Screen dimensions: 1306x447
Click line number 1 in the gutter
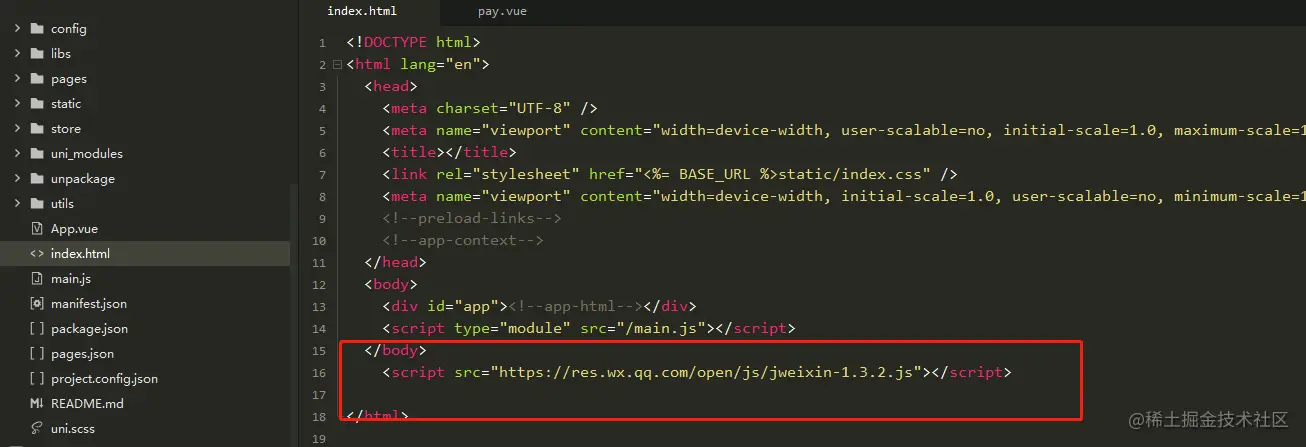coord(322,43)
